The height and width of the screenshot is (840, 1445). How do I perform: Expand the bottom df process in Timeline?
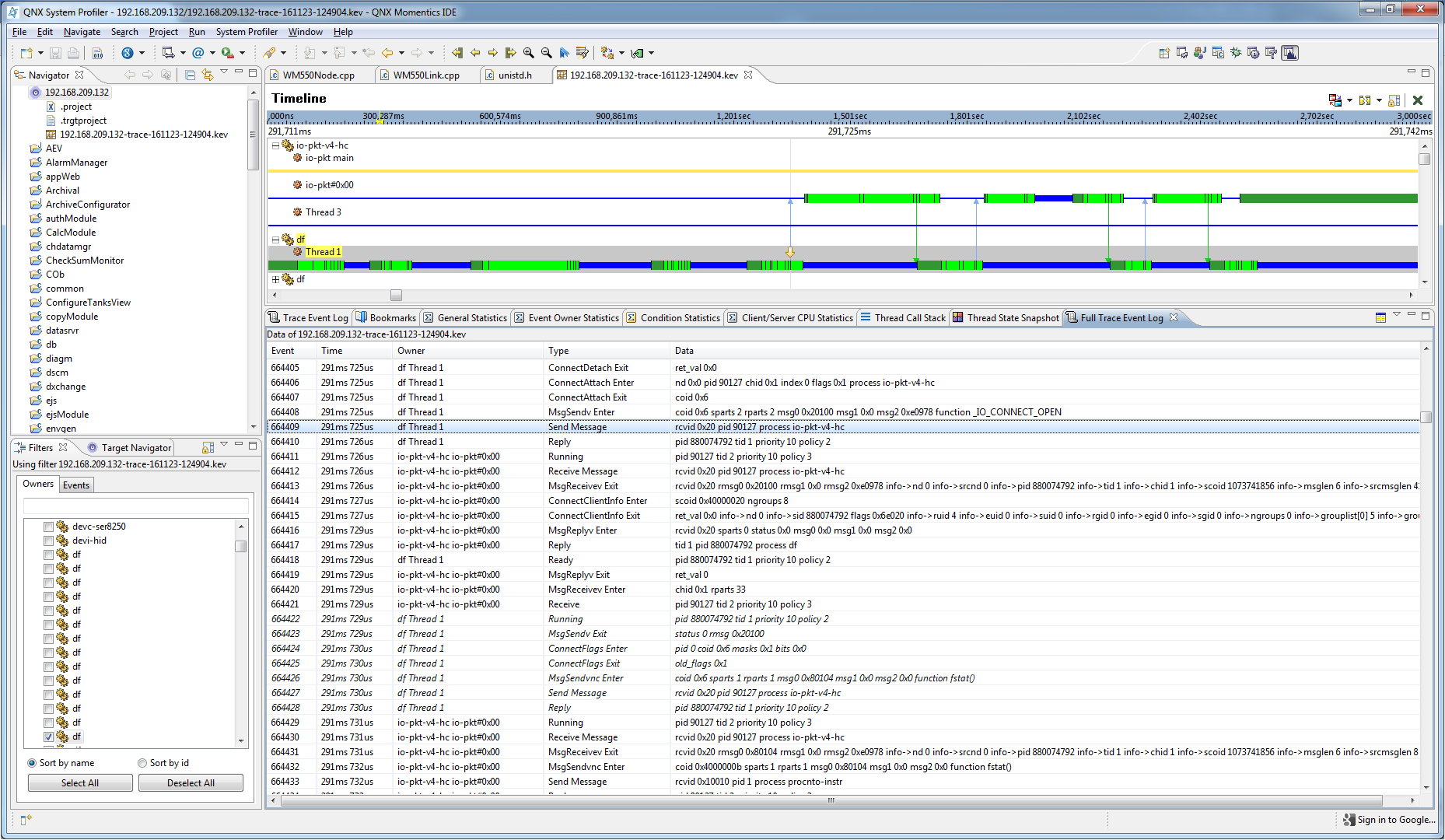[x=275, y=279]
